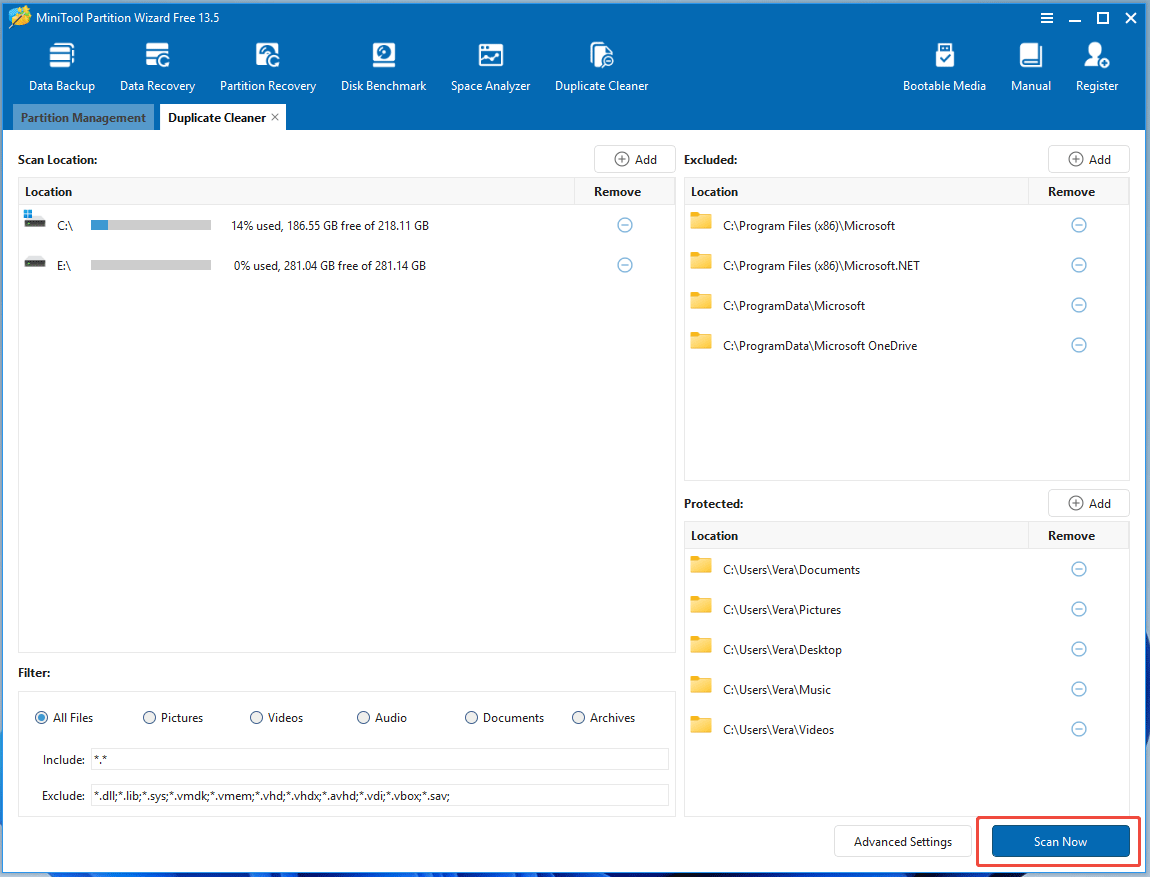
Task: Remove C:\Users\Vera\Music from protected locations
Action: click(1078, 688)
